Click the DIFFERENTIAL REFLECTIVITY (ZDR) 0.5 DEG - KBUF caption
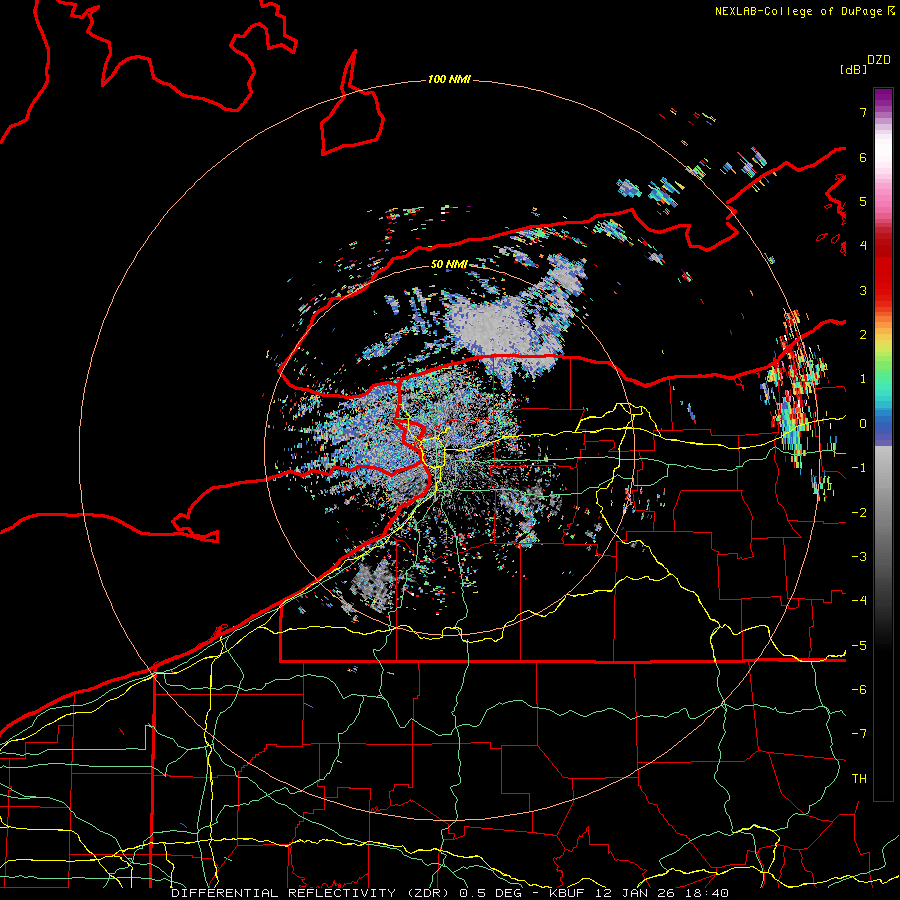The width and height of the screenshot is (900, 900). [450, 893]
